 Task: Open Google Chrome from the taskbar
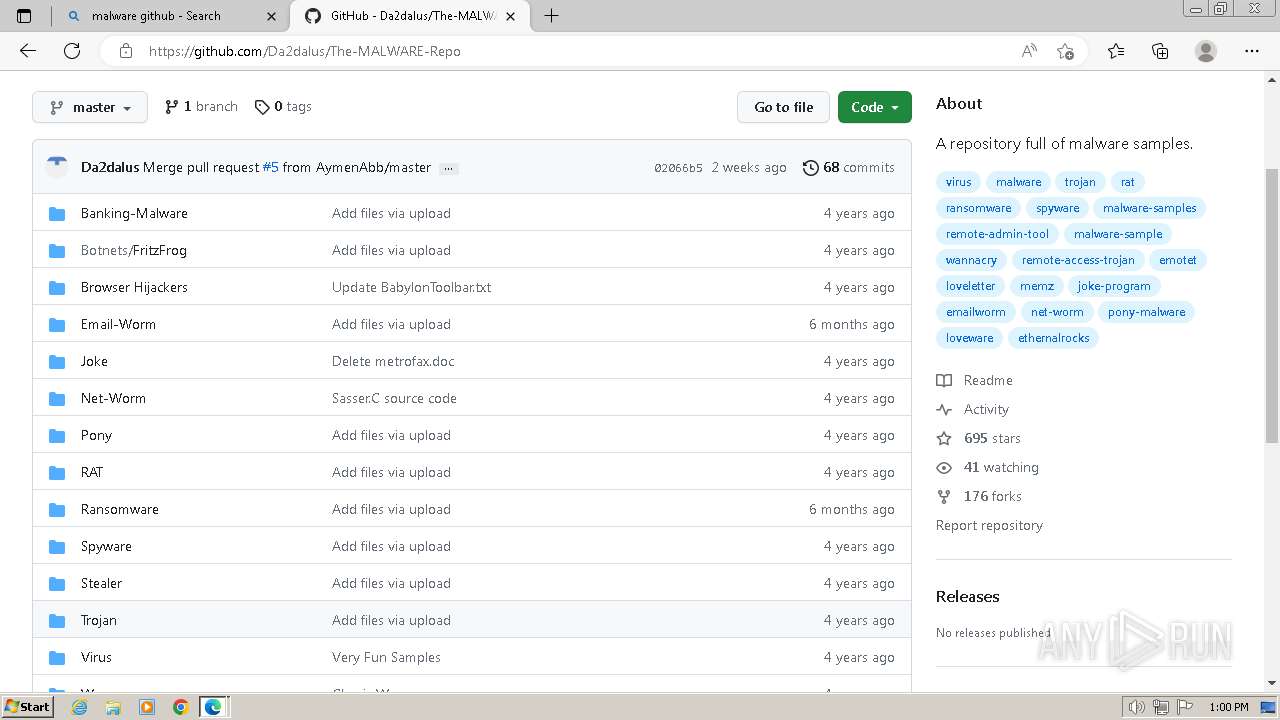tap(180, 707)
